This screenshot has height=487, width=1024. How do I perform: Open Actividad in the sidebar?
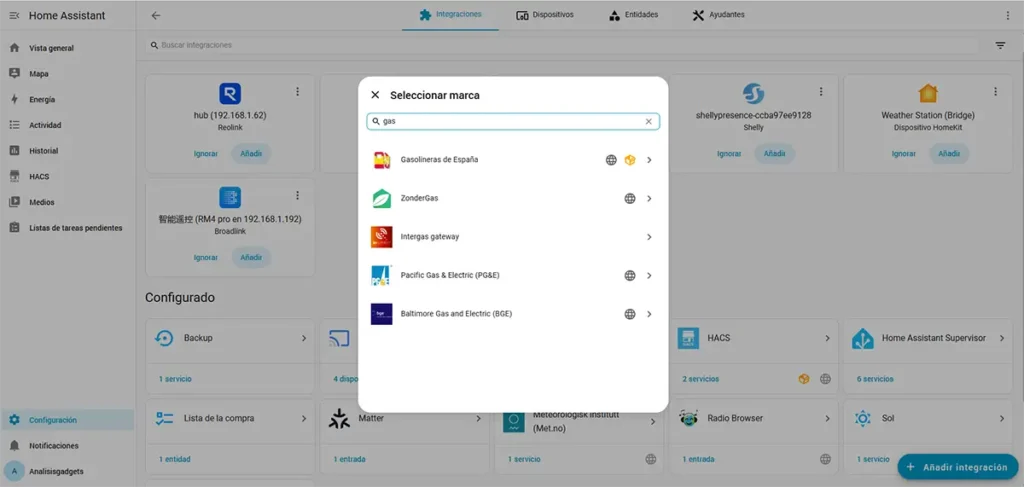point(68,125)
